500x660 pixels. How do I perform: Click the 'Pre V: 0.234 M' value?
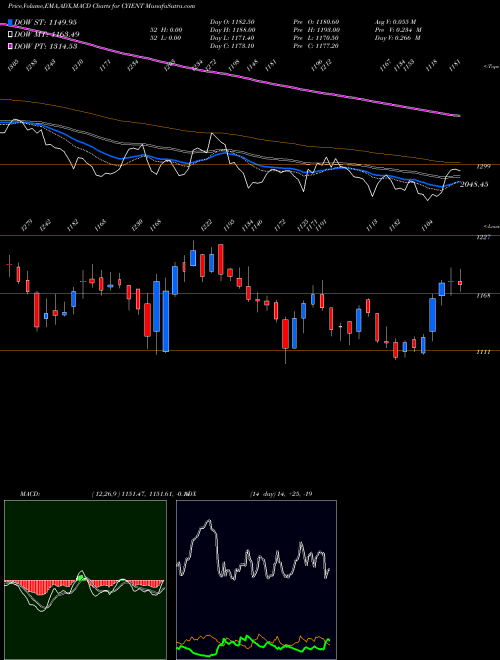398,30
